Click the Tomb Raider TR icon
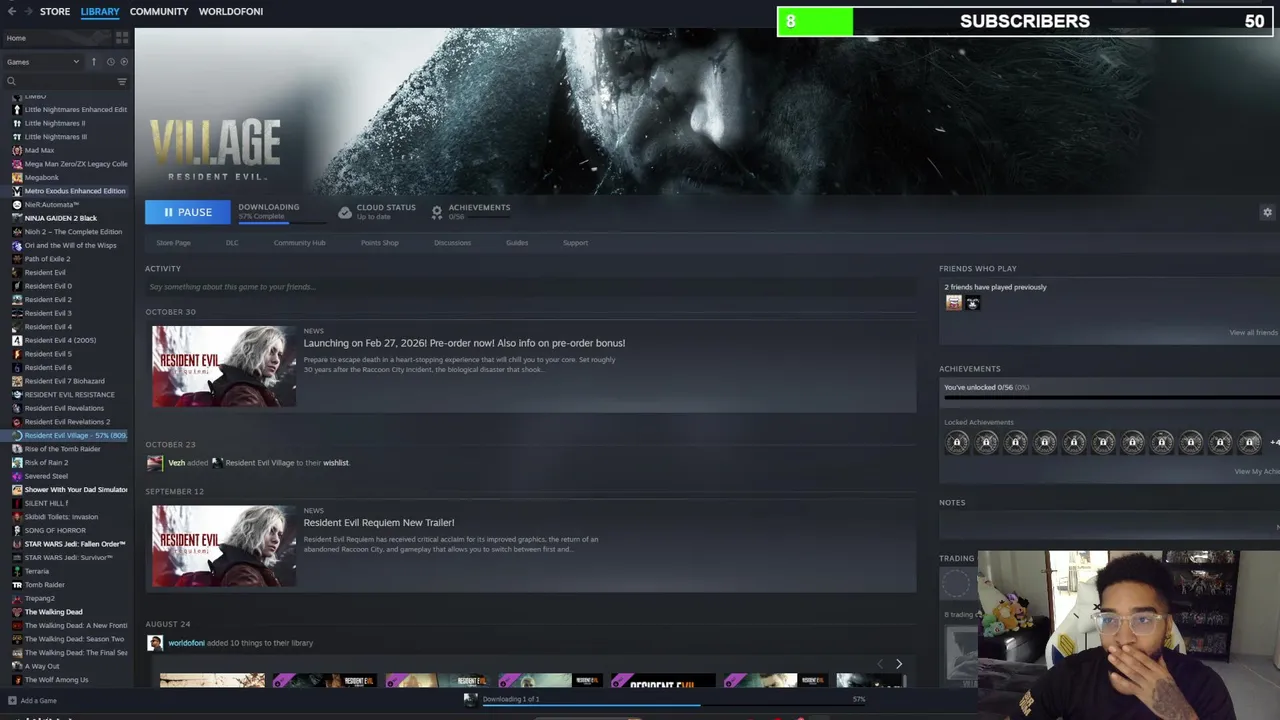Image resolution: width=1280 pixels, height=720 pixels. click(17, 585)
